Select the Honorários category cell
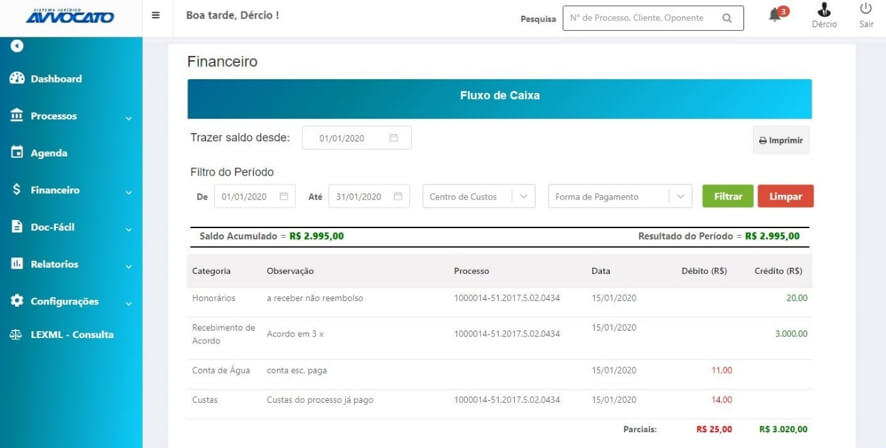The image size is (886, 448). 214,298
